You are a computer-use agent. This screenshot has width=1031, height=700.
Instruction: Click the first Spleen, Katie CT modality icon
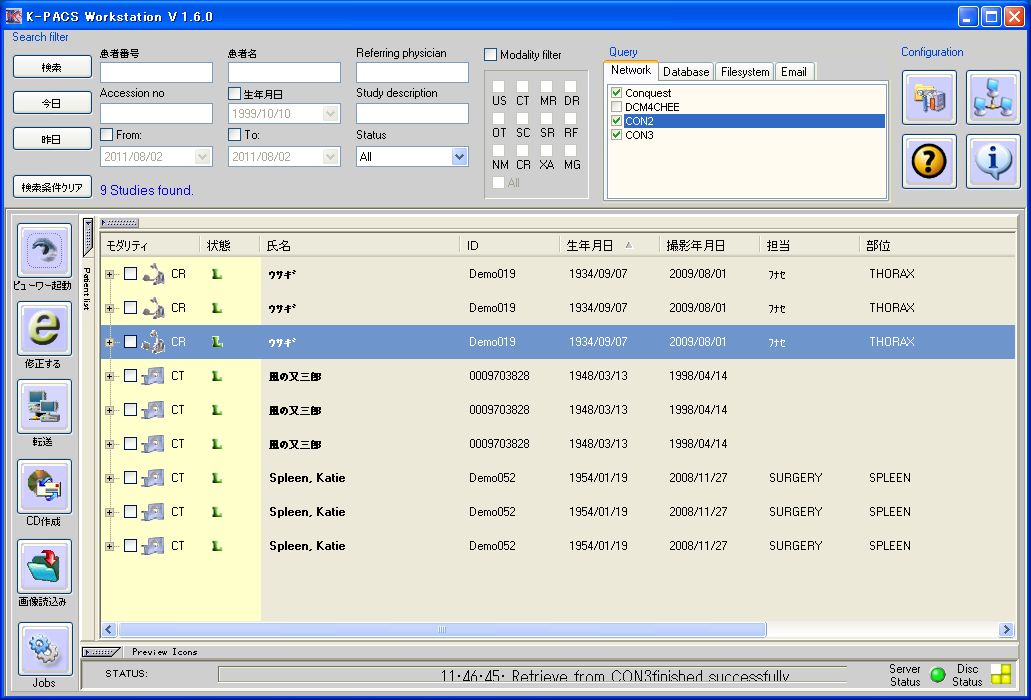click(x=153, y=478)
